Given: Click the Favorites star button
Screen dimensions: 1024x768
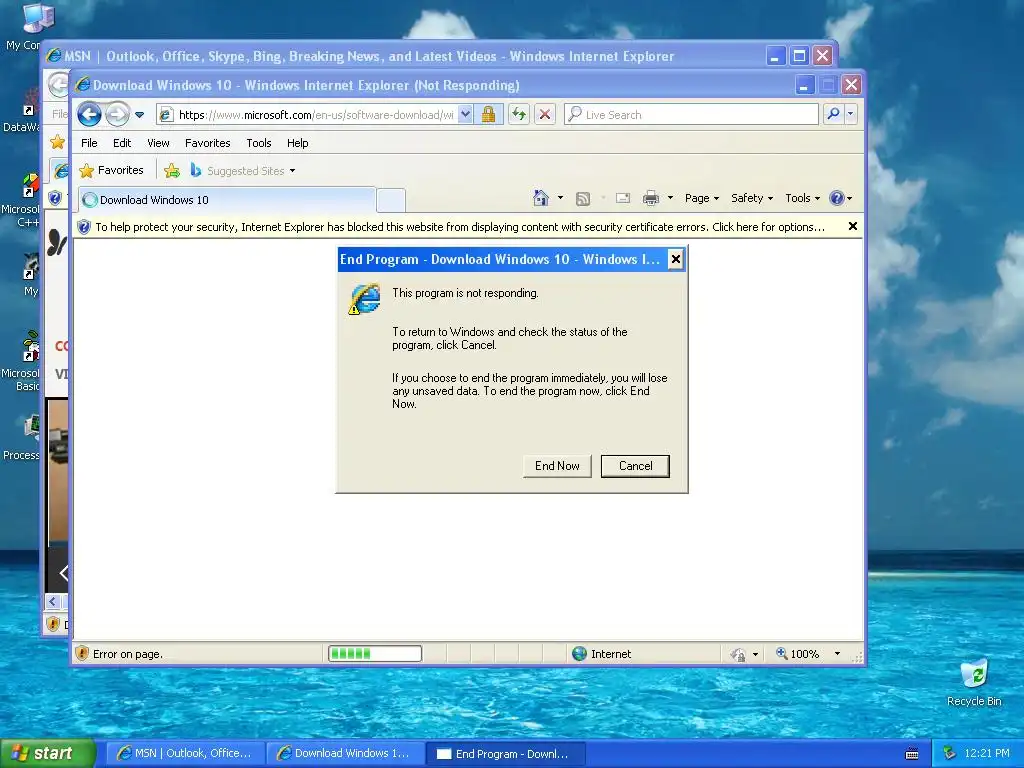Looking at the screenshot, I should click(111, 170).
